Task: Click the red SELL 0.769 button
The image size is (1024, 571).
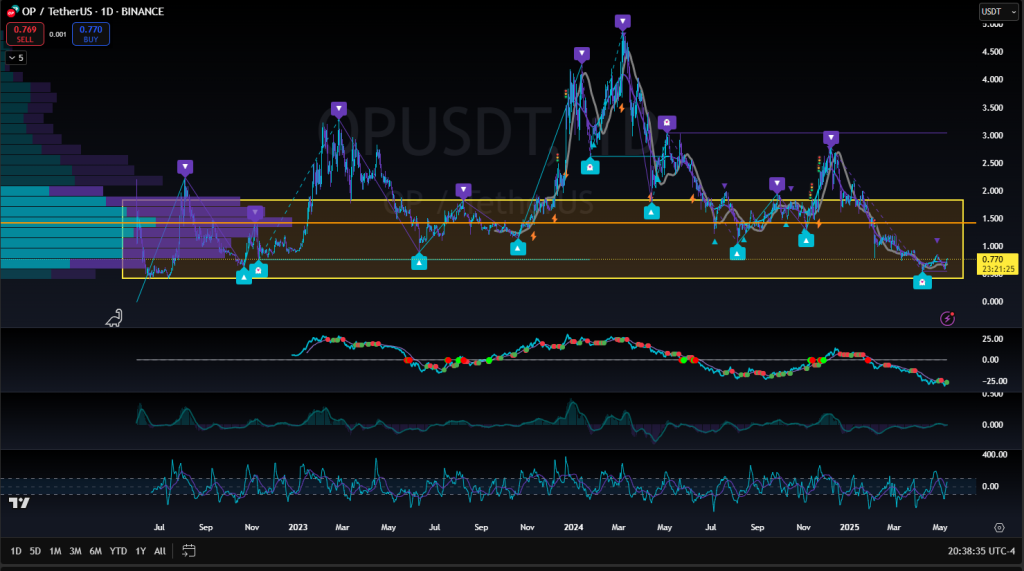Action: [25, 34]
